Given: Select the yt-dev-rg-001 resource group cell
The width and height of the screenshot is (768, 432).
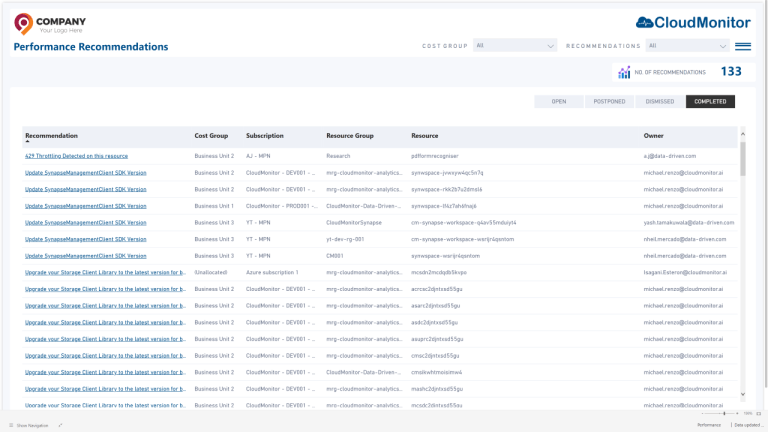Looking at the screenshot, I should pos(345,239).
